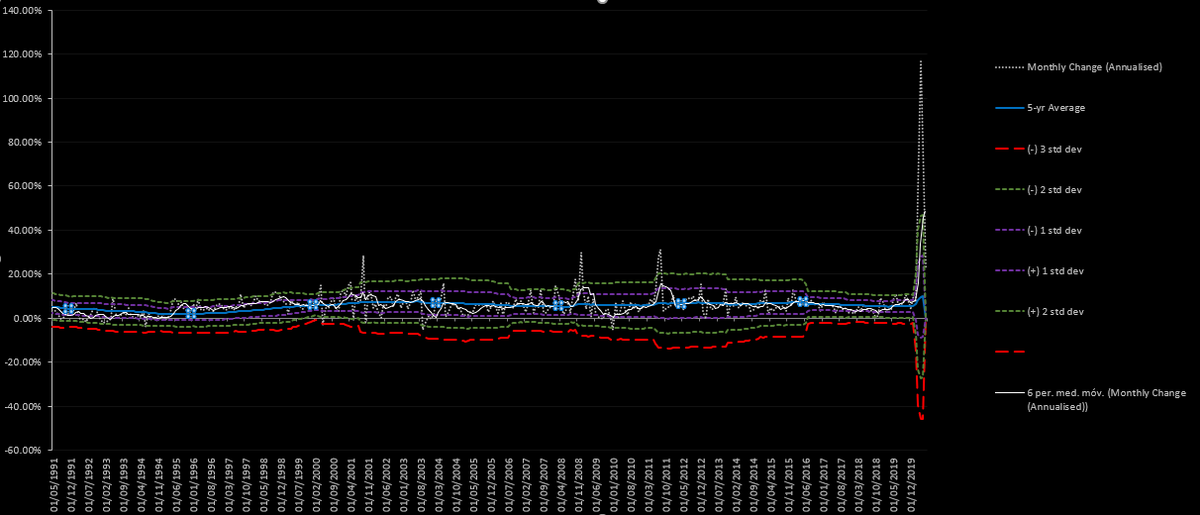1200x515 pixels.
Task: Click the 60.00% y-axis label
Action: coord(23,186)
